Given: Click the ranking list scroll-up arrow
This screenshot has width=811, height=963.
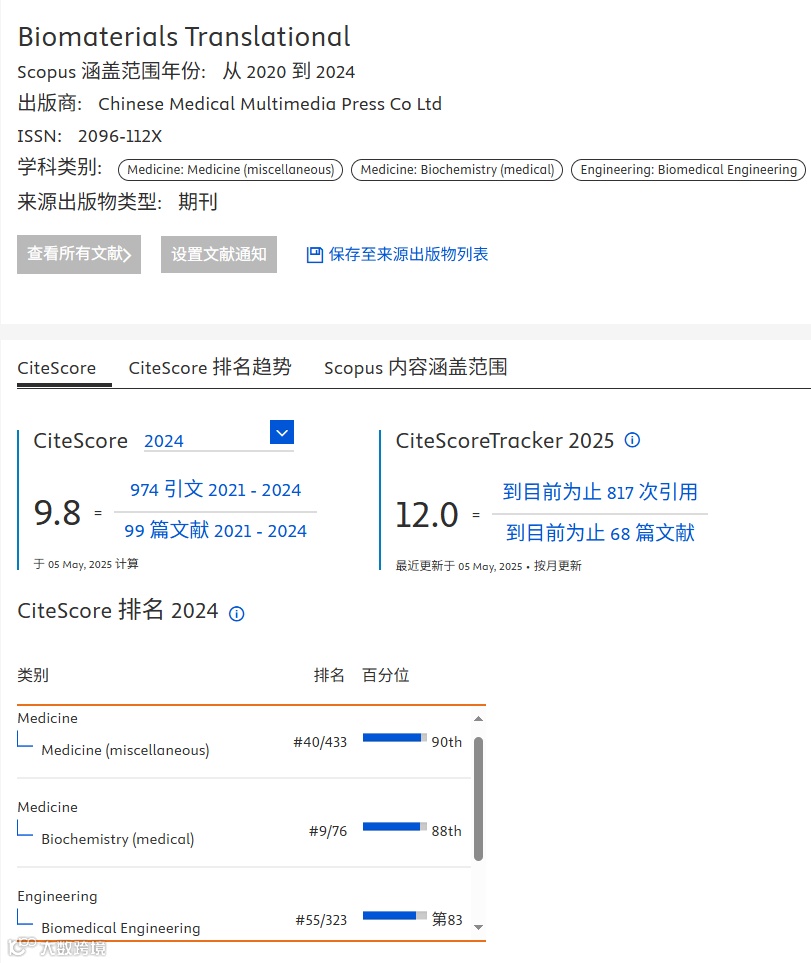Looking at the screenshot, I should [x=478, y=719].
